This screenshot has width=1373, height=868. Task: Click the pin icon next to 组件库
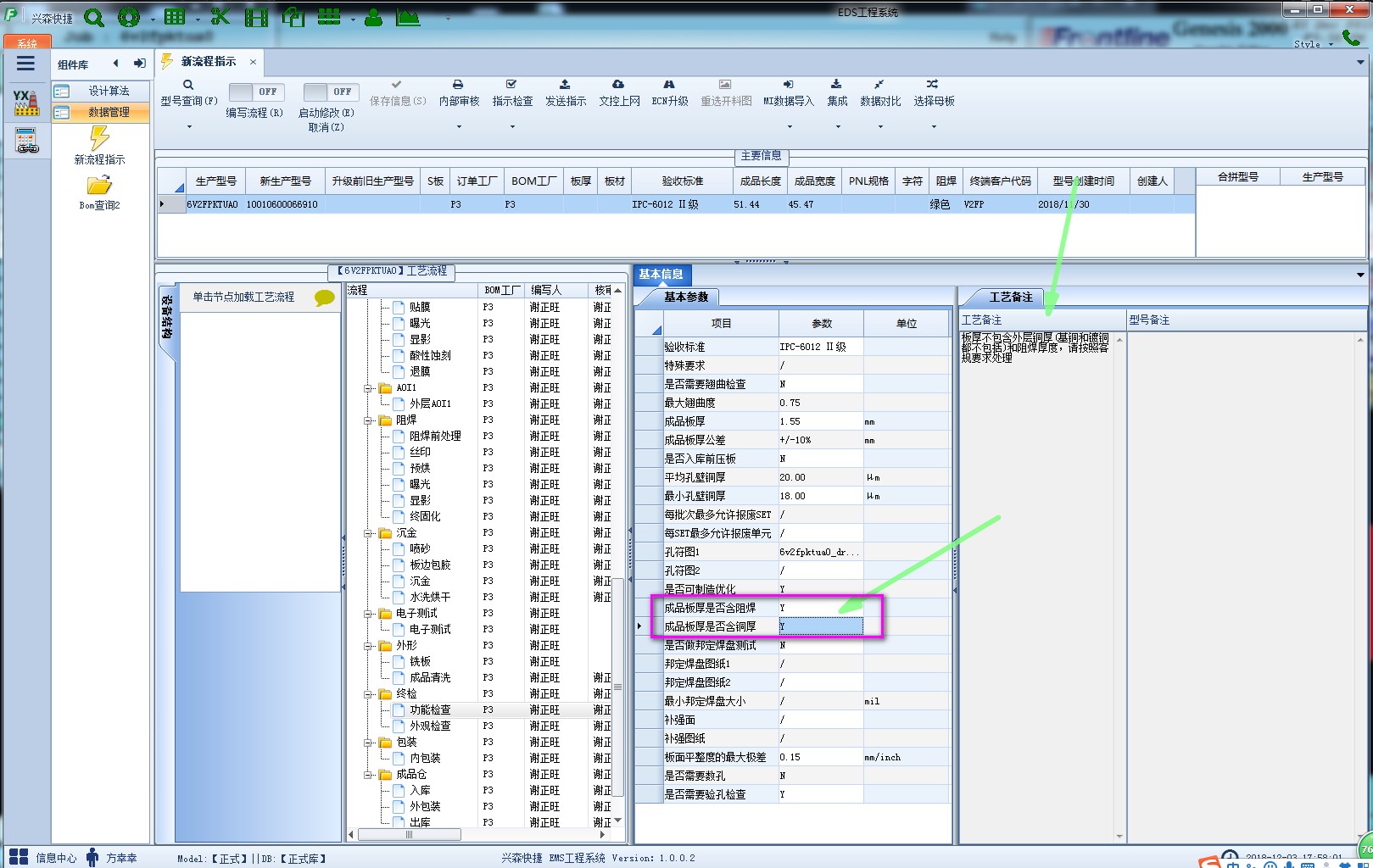140,64
